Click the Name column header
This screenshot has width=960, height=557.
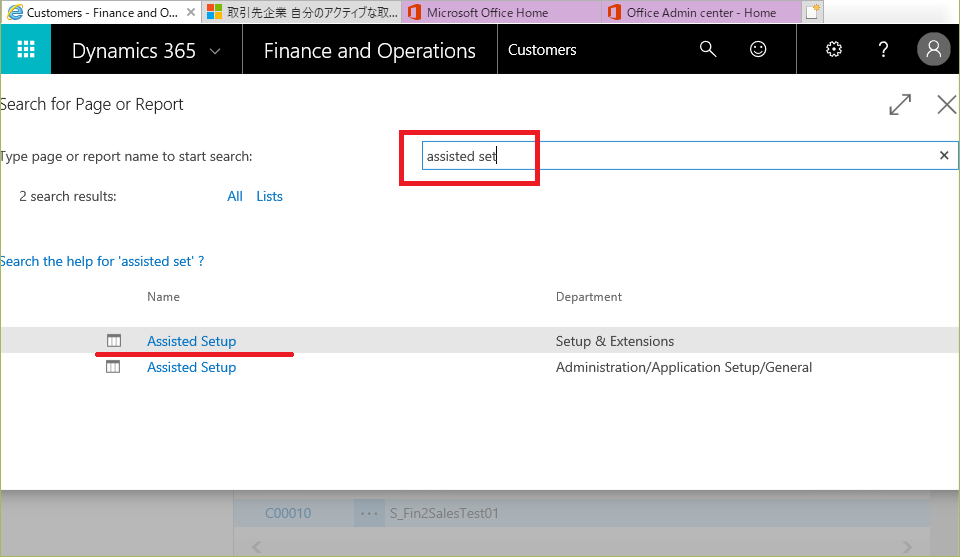[163, 297]
